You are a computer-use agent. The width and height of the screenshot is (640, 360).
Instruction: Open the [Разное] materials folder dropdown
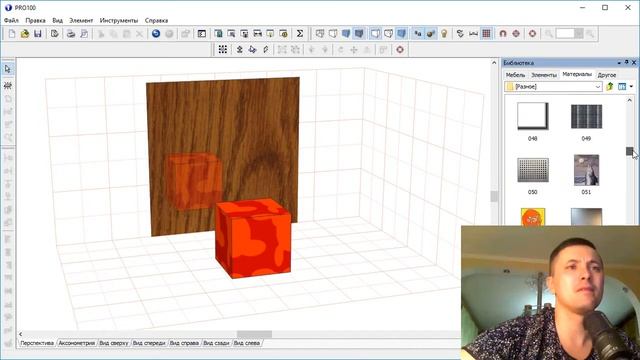[x=553, y=87]
